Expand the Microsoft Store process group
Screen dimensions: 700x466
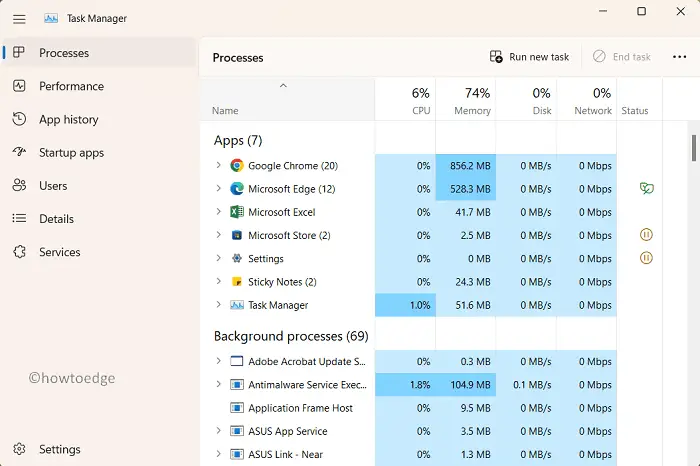pyautogui.click(x=218, y=235)
